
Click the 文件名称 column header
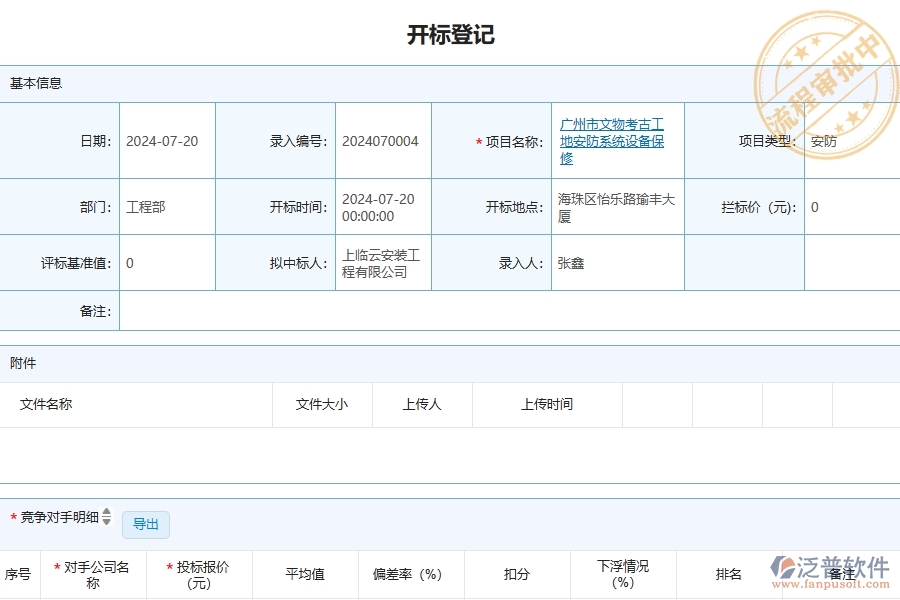coord(46,404)
